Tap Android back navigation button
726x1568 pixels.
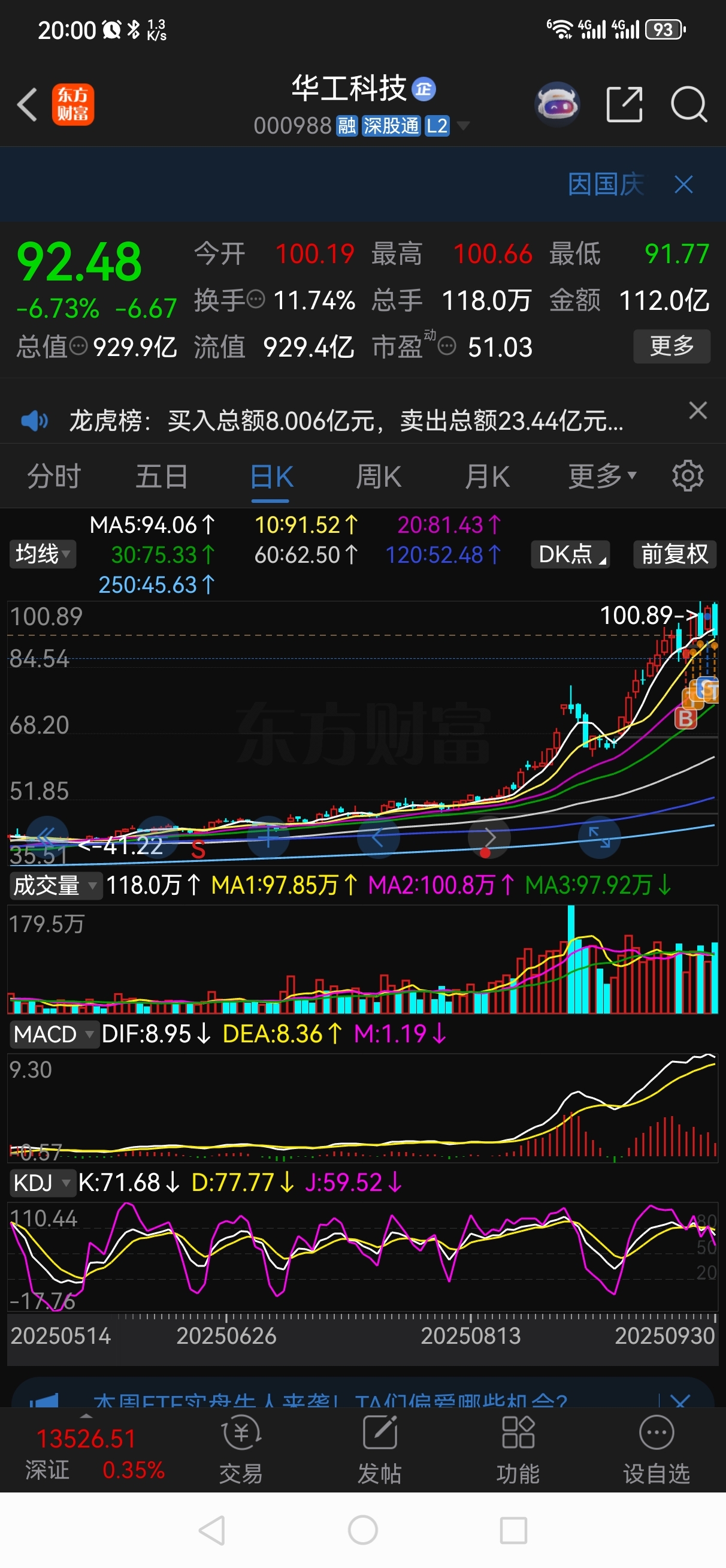(213, 1530)
